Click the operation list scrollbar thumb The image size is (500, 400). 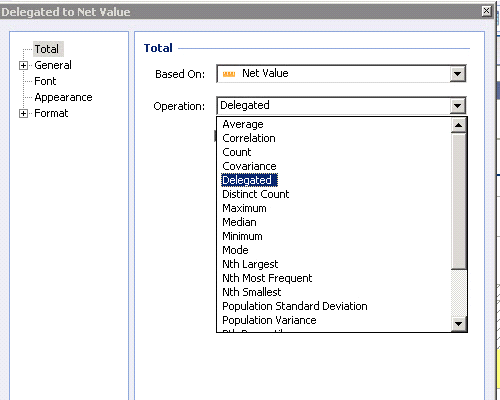click(x=459, y=201)
